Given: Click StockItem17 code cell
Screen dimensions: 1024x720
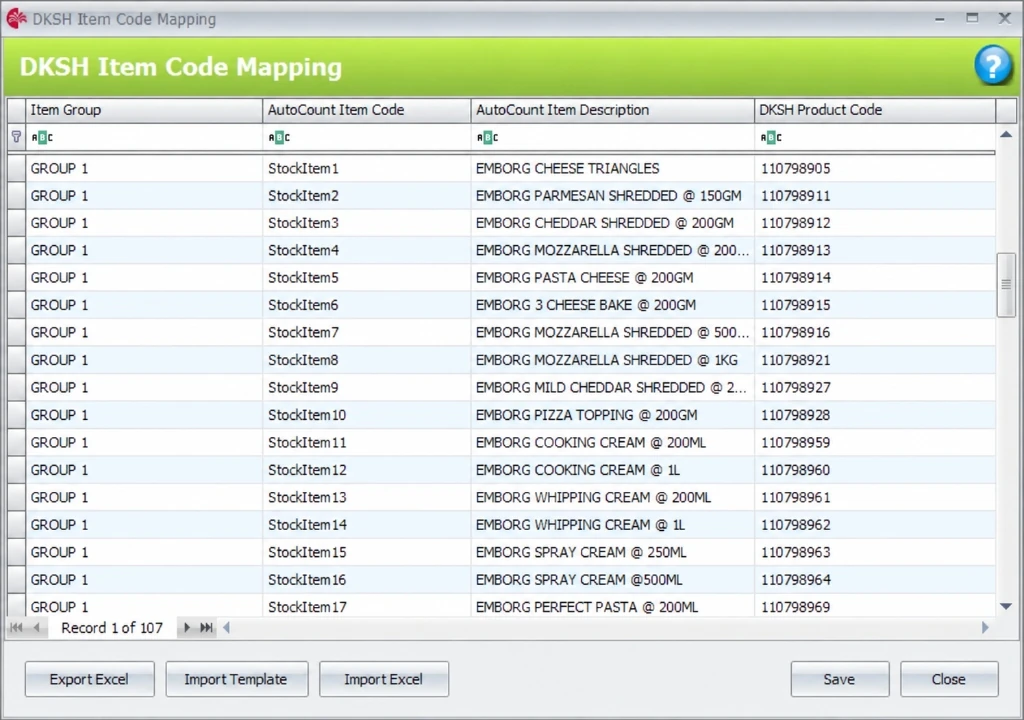Looking at the screenshot, I should 366,606.
